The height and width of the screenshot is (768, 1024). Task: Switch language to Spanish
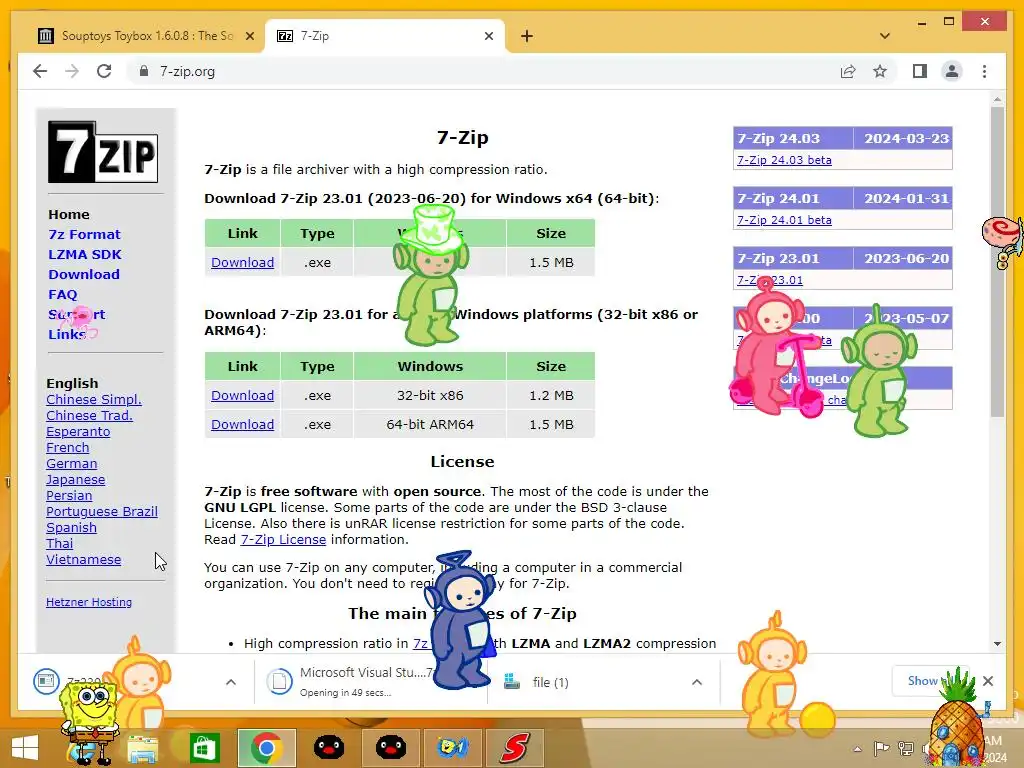click(x=71, y=528)
